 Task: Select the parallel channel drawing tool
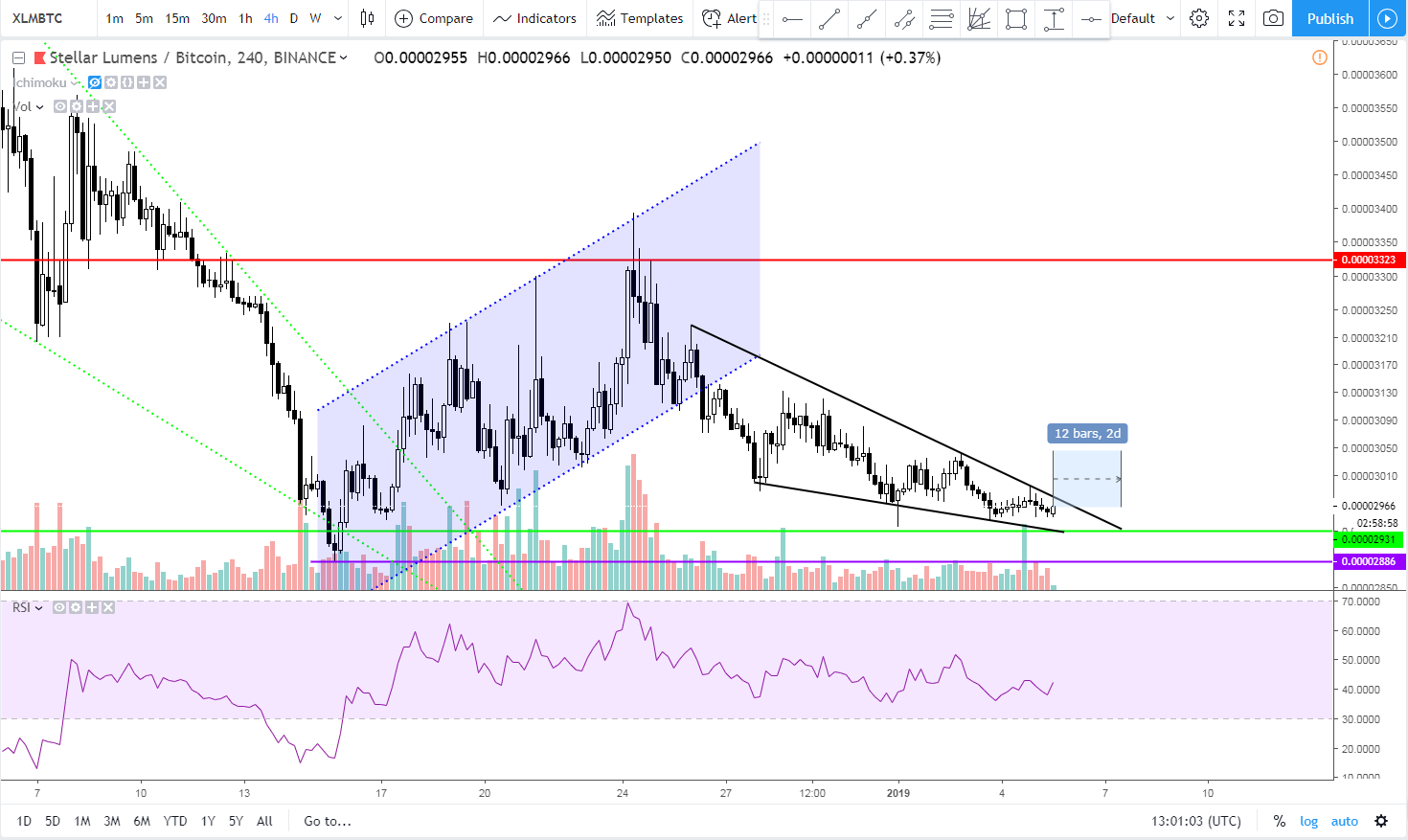[904, 18]
